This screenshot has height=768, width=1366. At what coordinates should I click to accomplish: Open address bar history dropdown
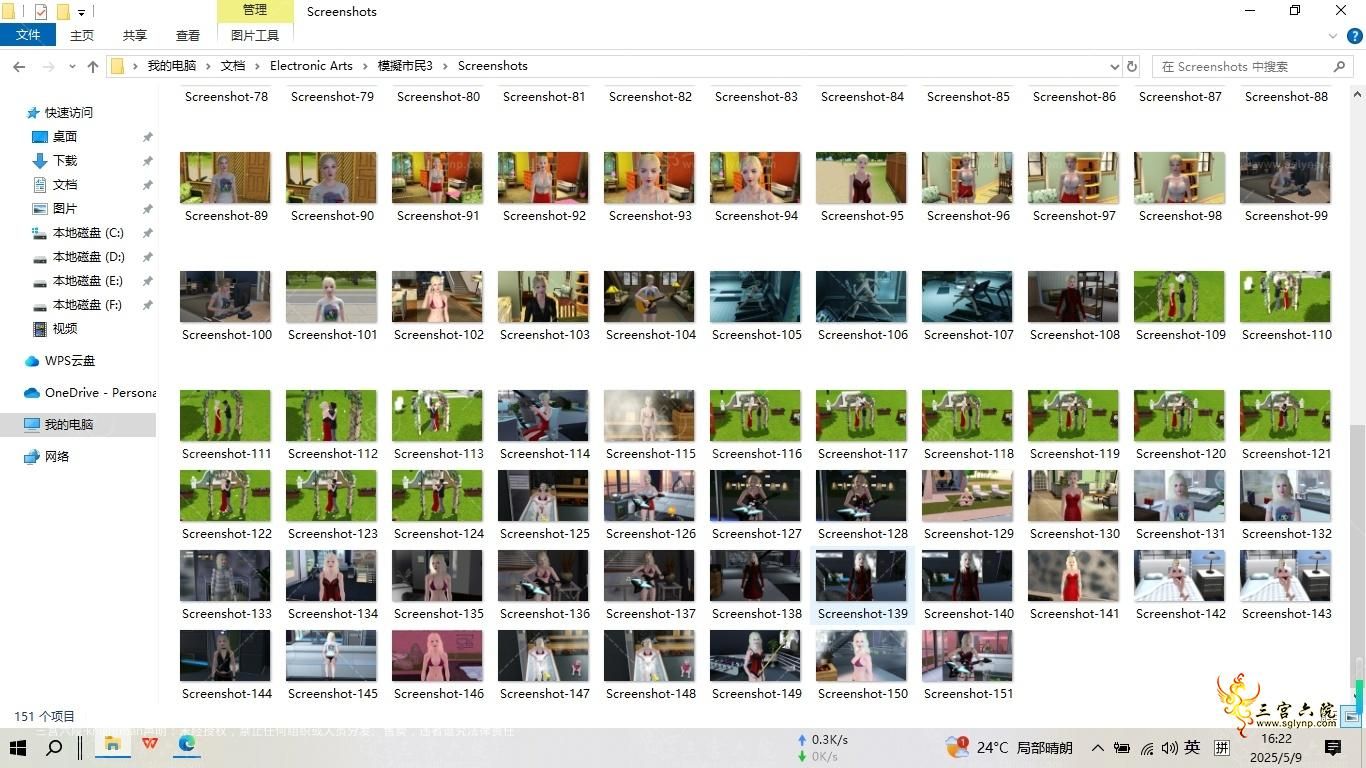point(1114,66)
